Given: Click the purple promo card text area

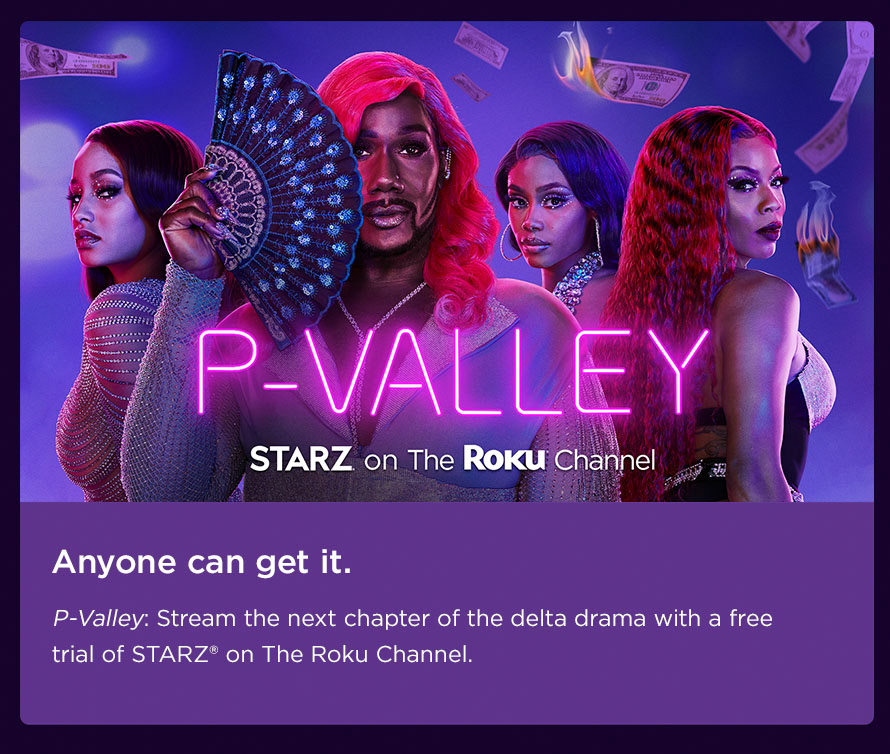Looking at the screenshot, I should (x=447, y=613).
